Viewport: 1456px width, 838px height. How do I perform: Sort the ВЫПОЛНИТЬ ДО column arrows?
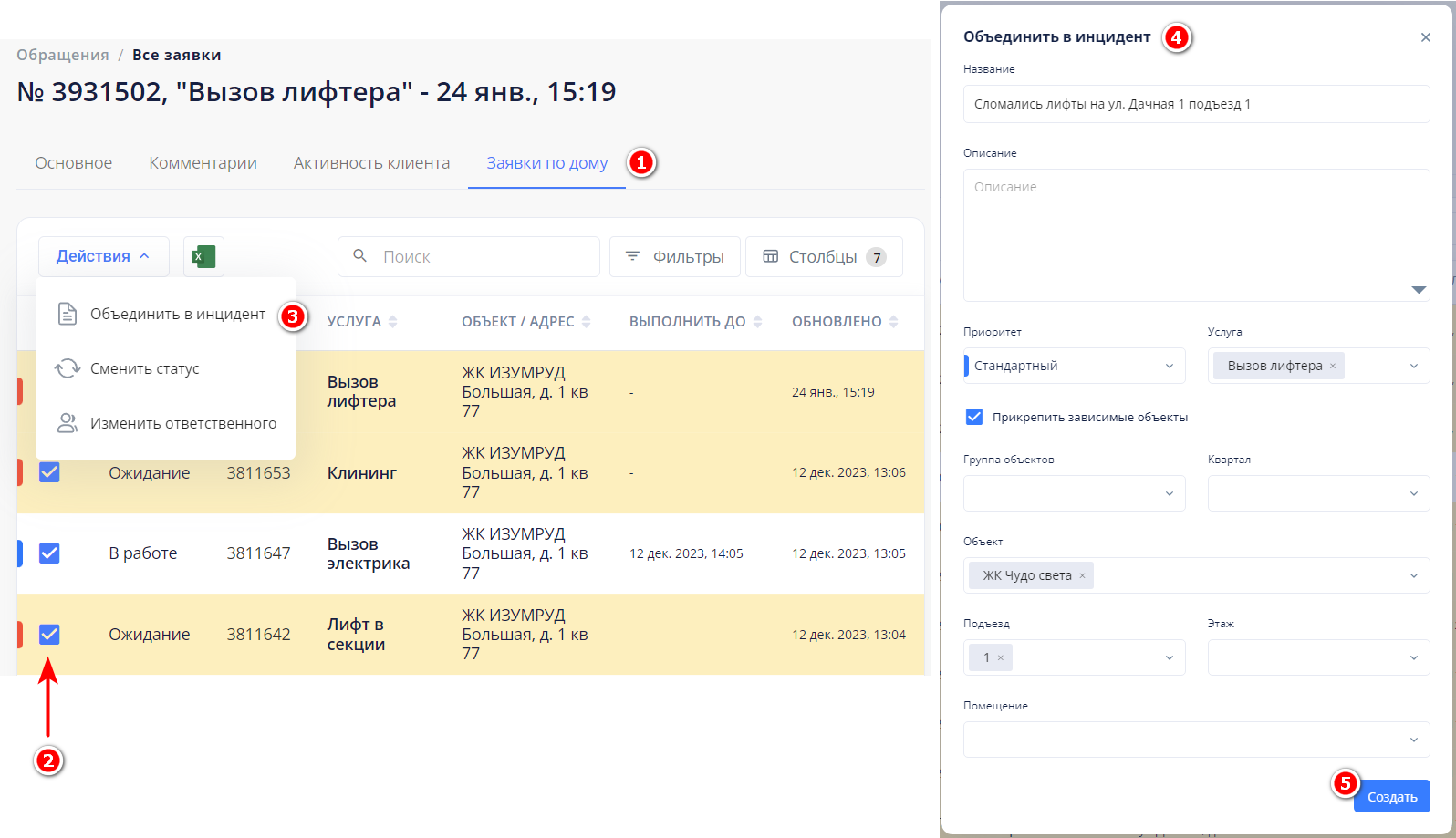757,322
